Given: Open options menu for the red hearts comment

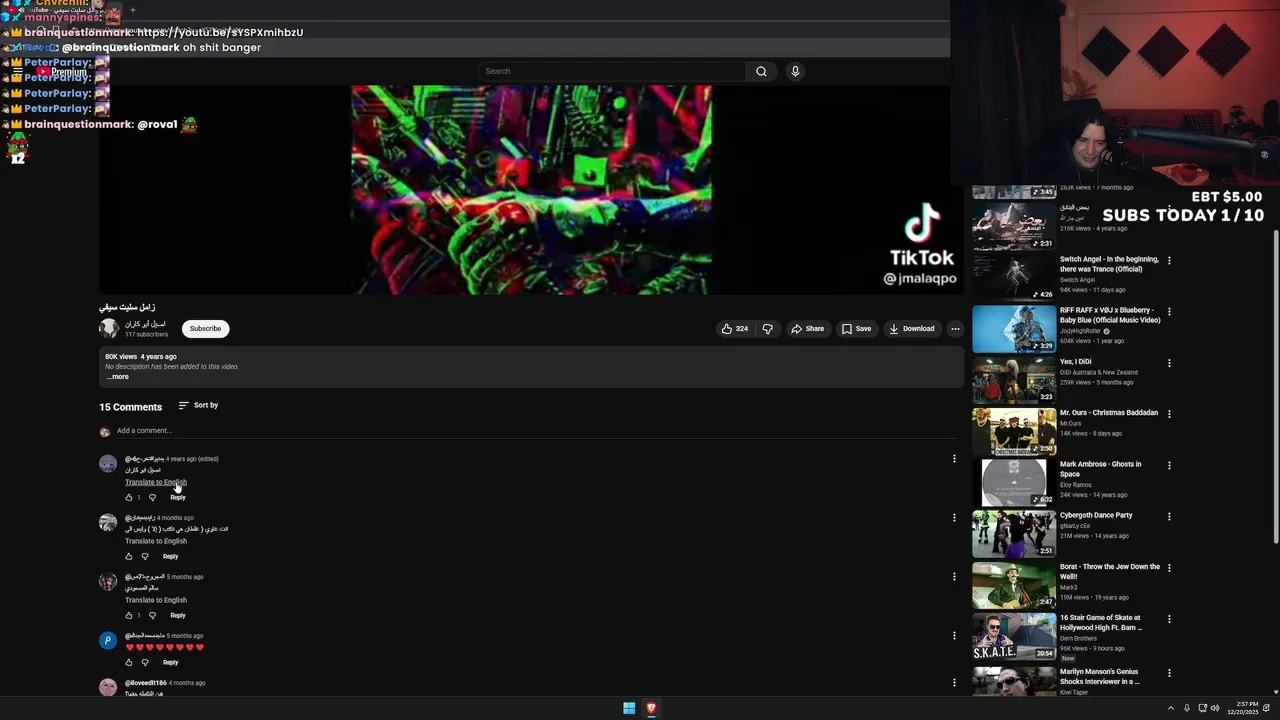Looking at the screenshot, I should [954, 636].
